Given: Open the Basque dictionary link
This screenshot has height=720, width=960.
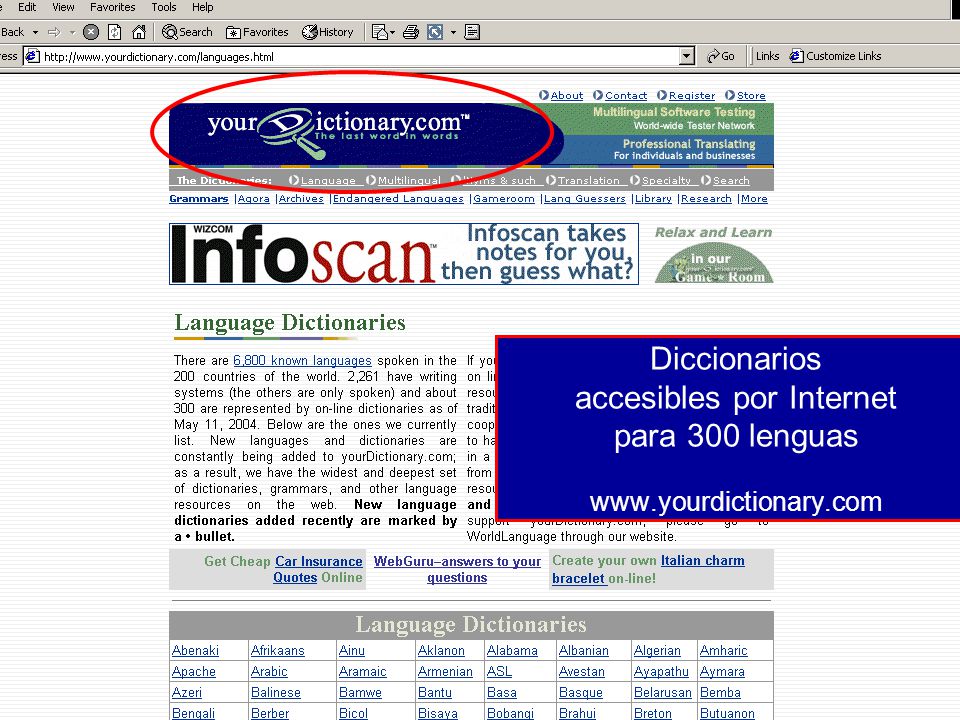Looking at the screenshot, I should pyautogui.click(x=580, y=692).
